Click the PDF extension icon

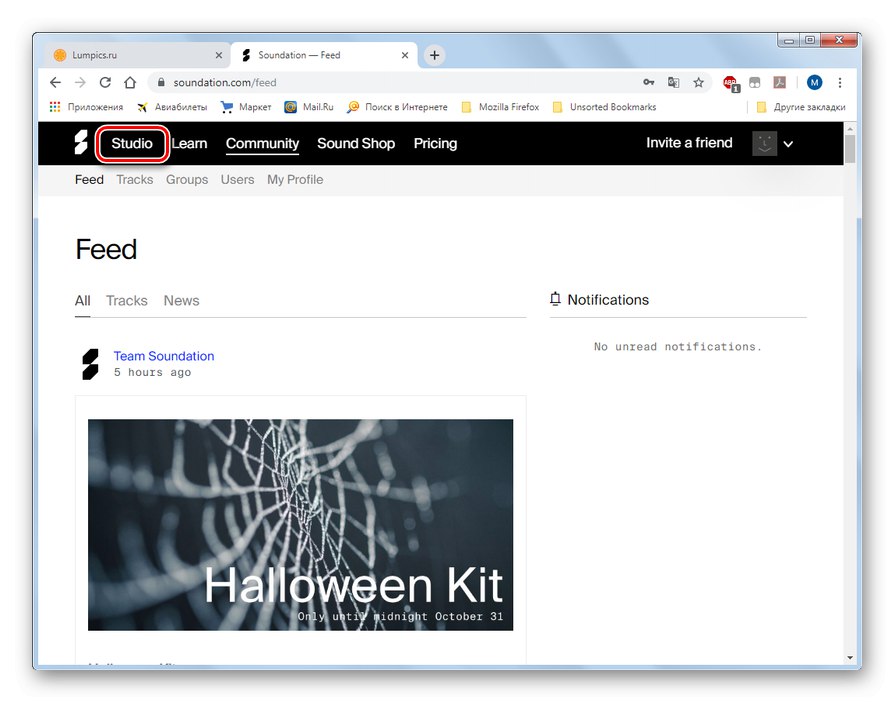[x=780, y=83]
